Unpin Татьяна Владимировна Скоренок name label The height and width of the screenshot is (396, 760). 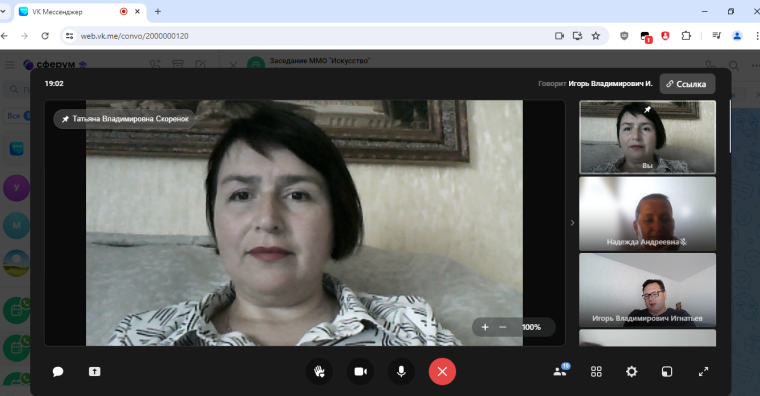click(125, 119)
